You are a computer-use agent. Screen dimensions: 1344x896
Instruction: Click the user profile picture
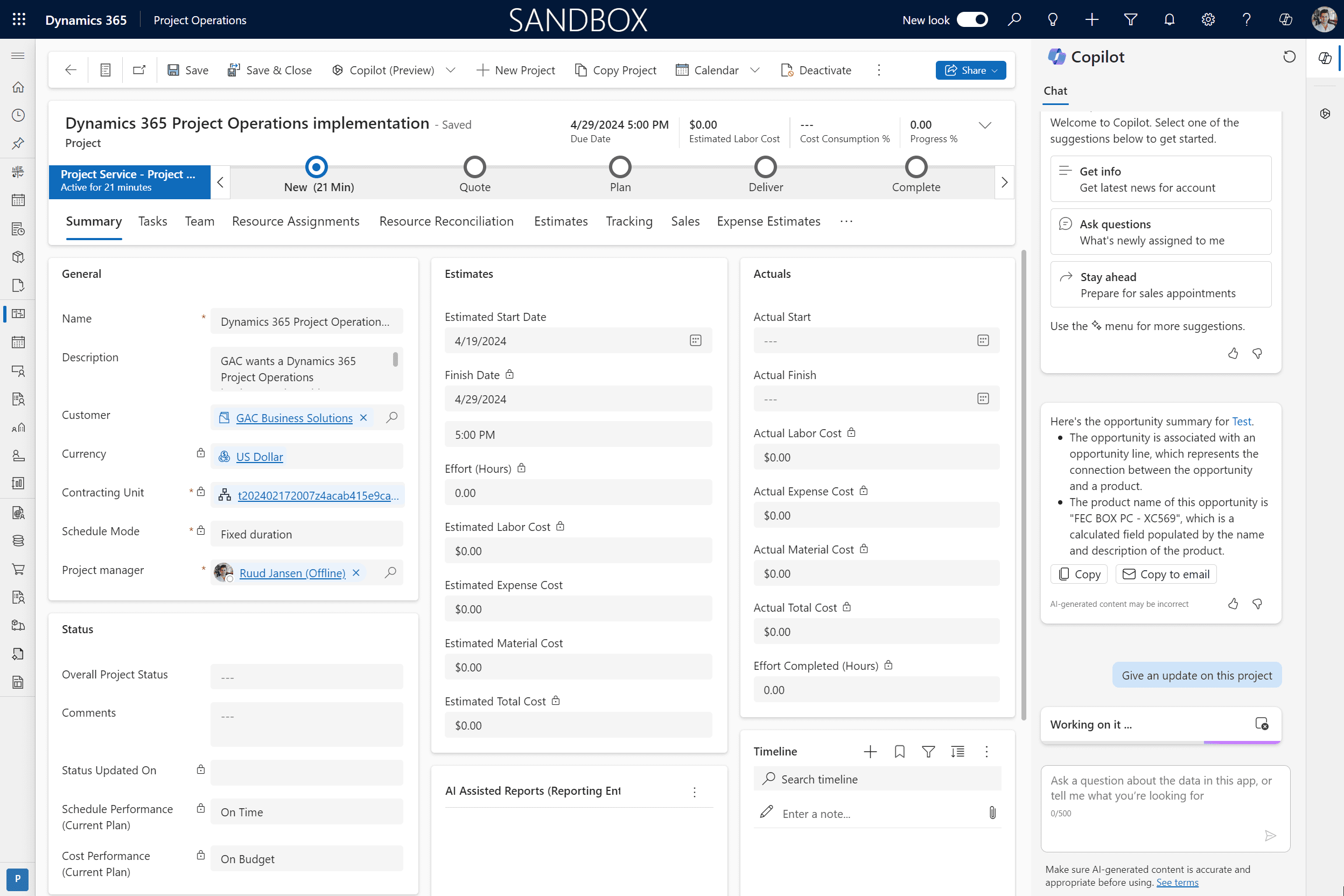click(1324, 20)
